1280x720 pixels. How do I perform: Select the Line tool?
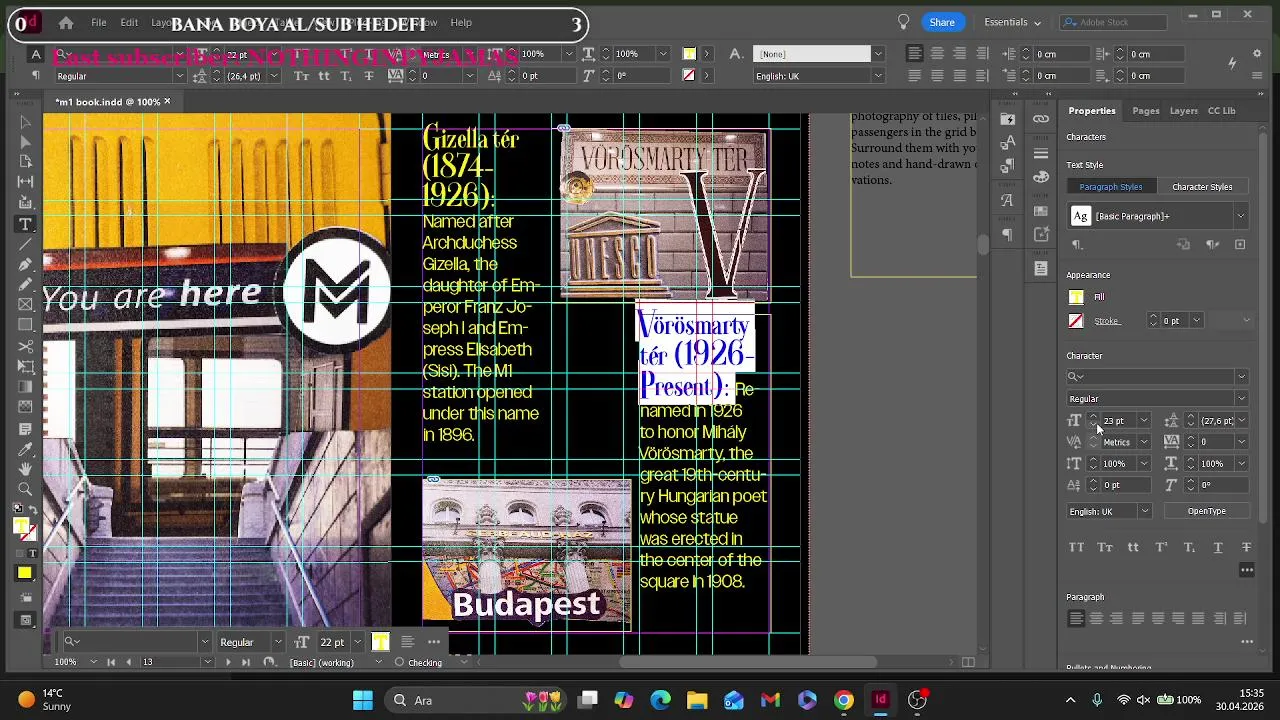tap(25, 244)
